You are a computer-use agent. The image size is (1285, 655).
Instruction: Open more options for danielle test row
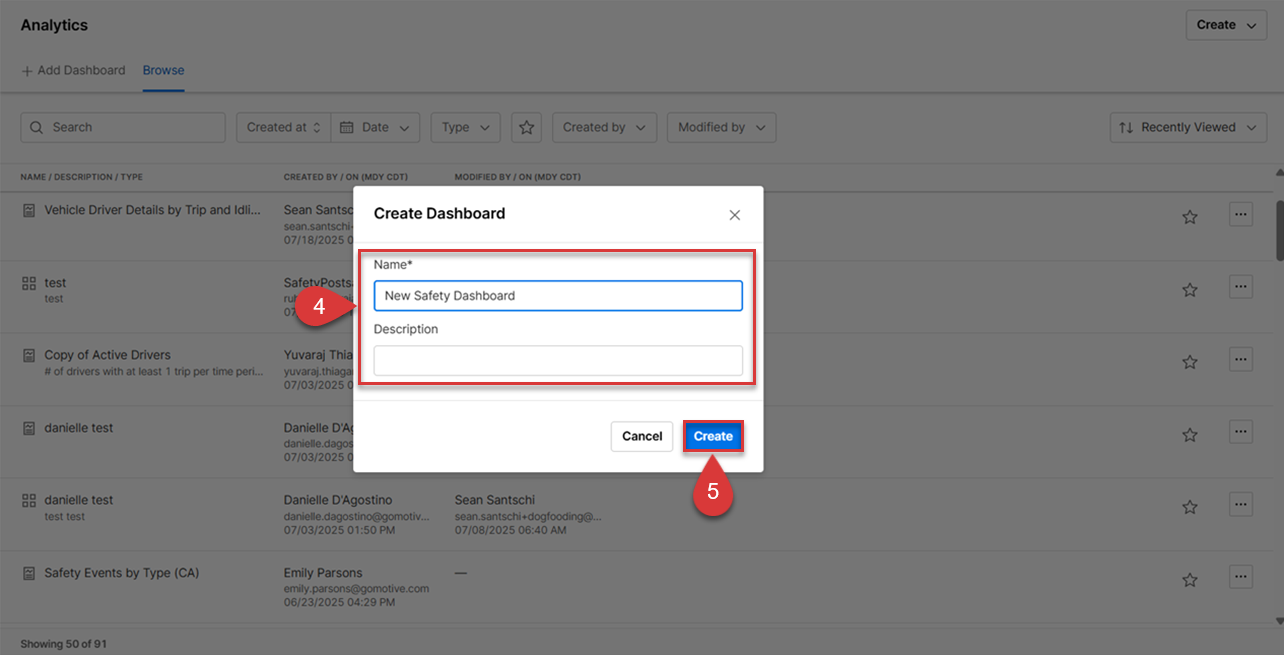1240,431
